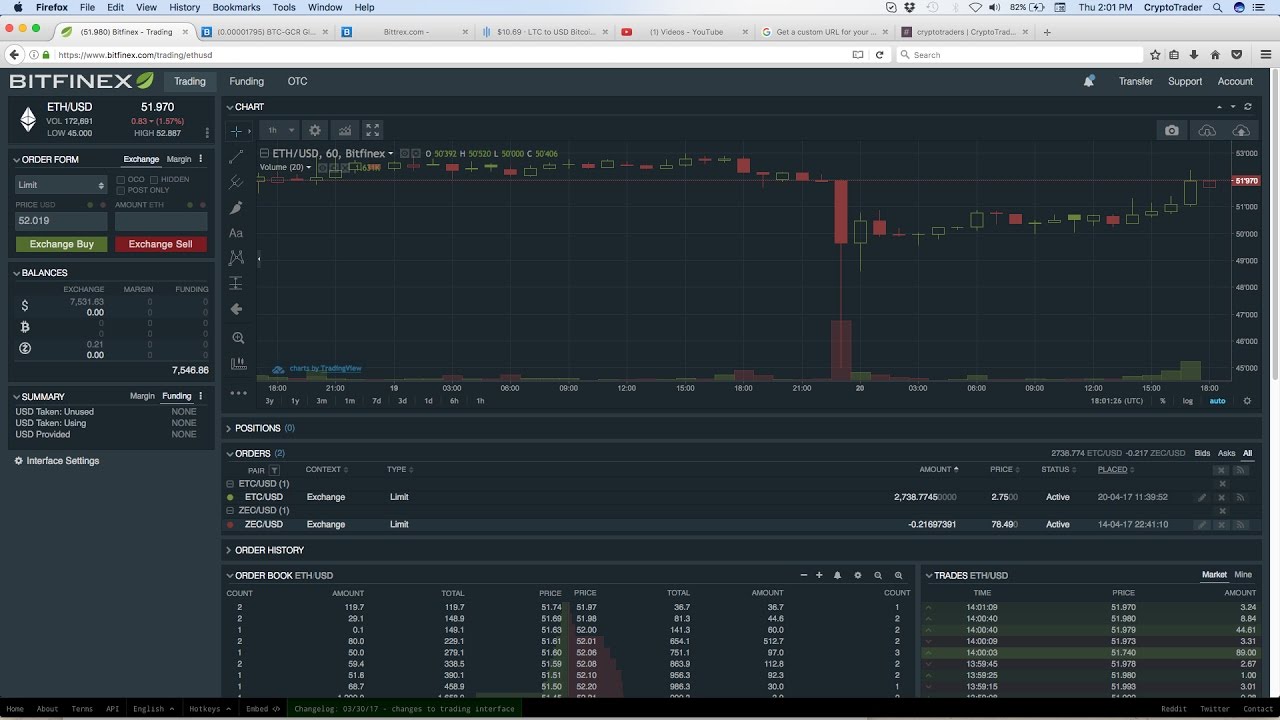
Task: Select the crosshair cursor tool
Action: click(237, 131)
